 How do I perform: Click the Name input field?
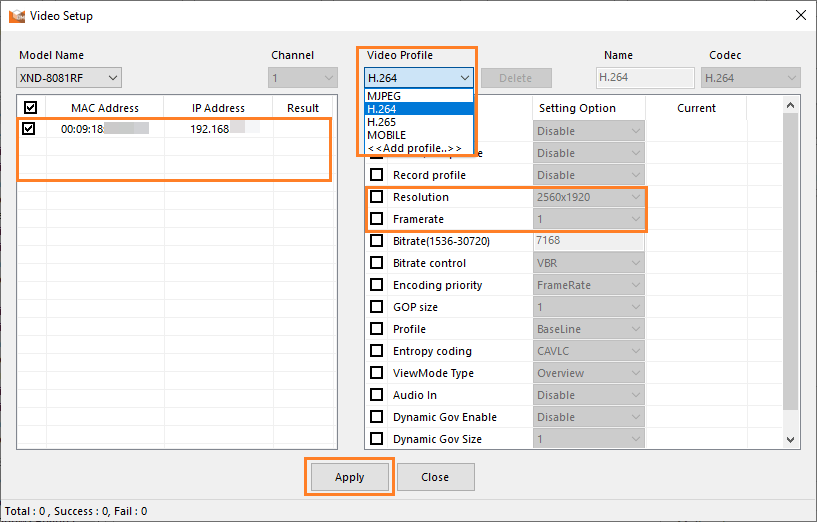645,78
